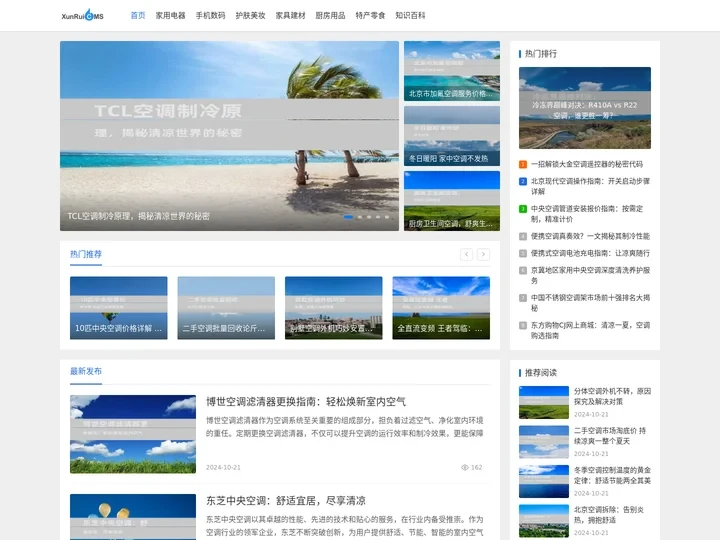Viewport: 720px width, 540px height.
Task: Click thumbnail beside 冬季空调控制温度
Action: 544,481
